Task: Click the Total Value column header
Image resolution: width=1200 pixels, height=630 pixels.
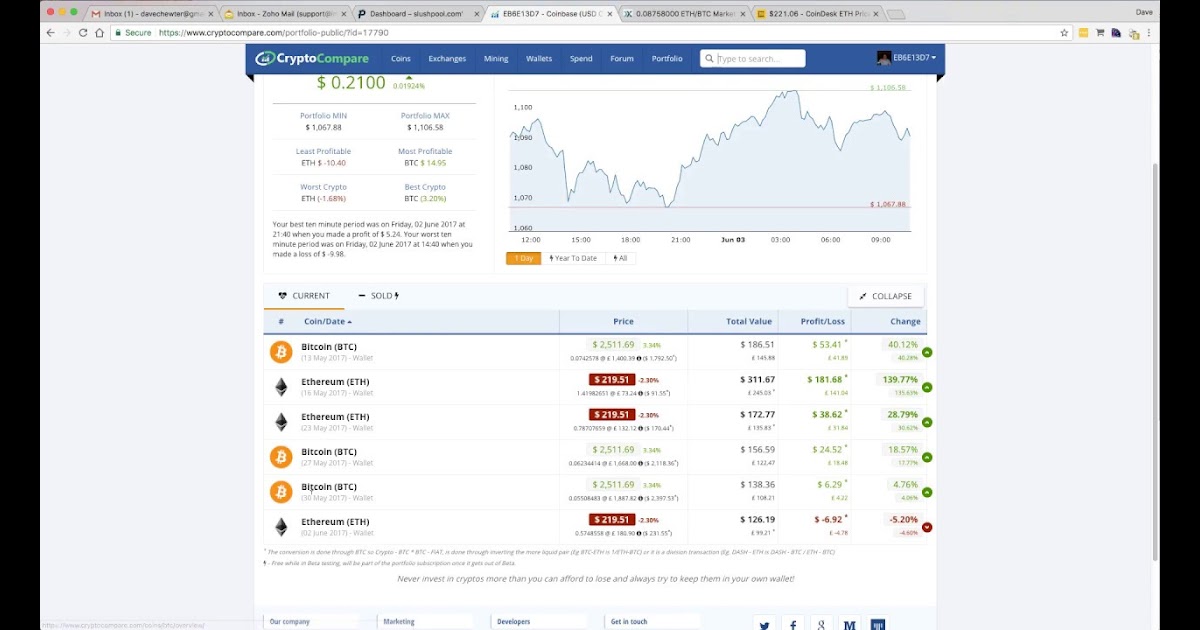Action: [749, 321]
